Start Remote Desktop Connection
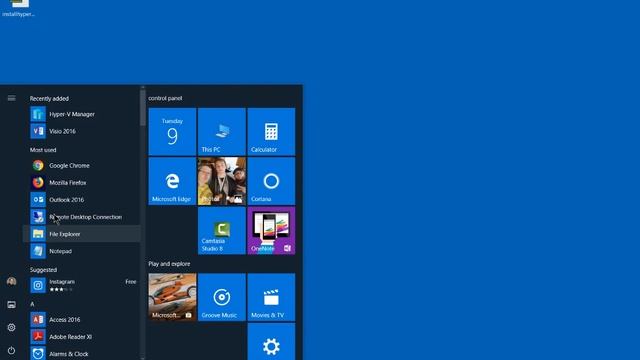 82,217
